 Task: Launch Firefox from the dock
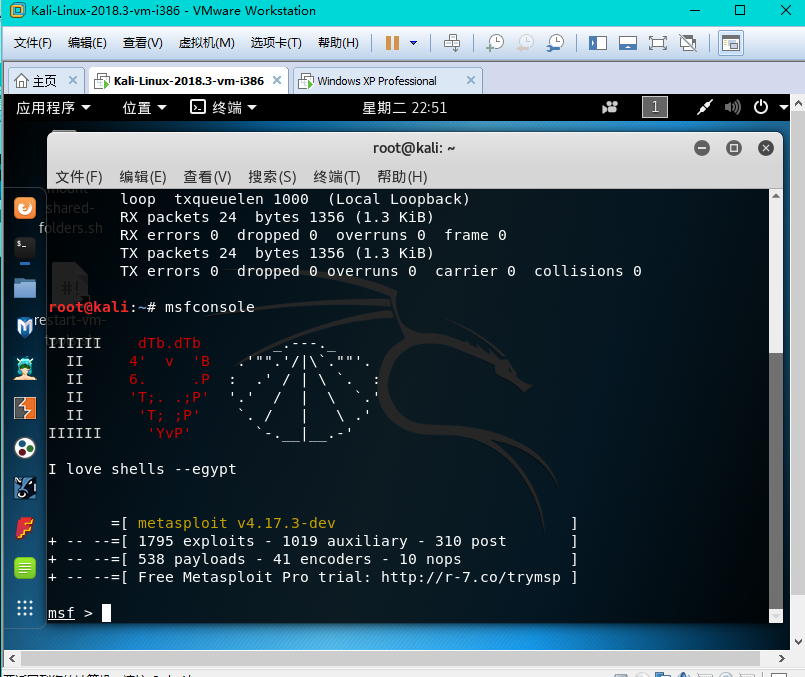(x=25, y=208)
